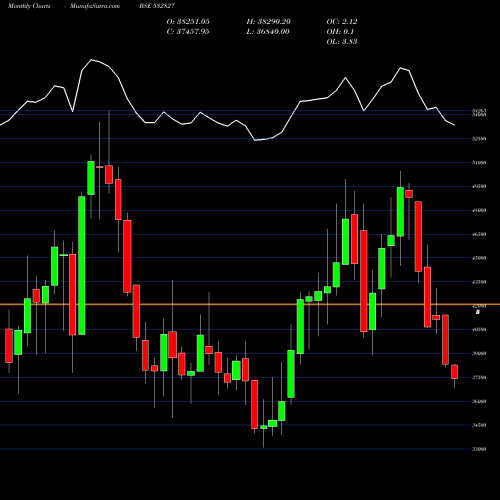This screenshot has width=500, height=500.
Task: Select the close value C: 37457.95
Action: (188, 32)
